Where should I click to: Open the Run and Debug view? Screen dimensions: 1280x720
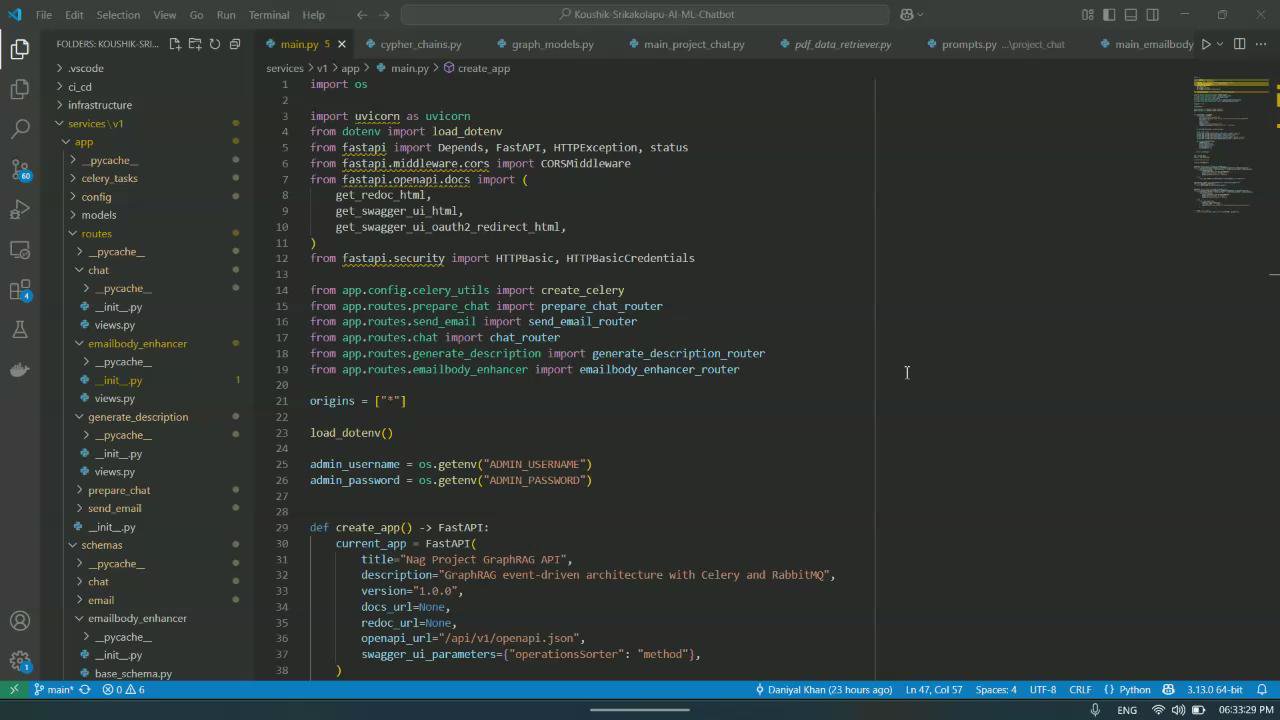coord(20,209)
